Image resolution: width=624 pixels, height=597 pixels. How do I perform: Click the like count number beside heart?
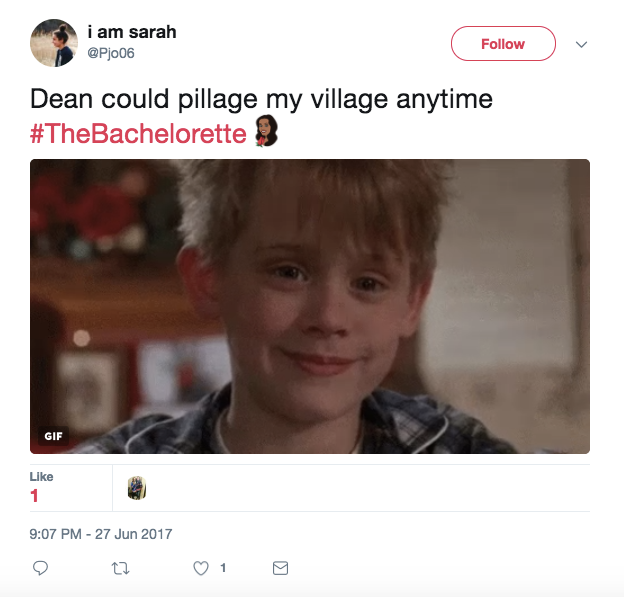pyautogui.click(x=223, y=568)
